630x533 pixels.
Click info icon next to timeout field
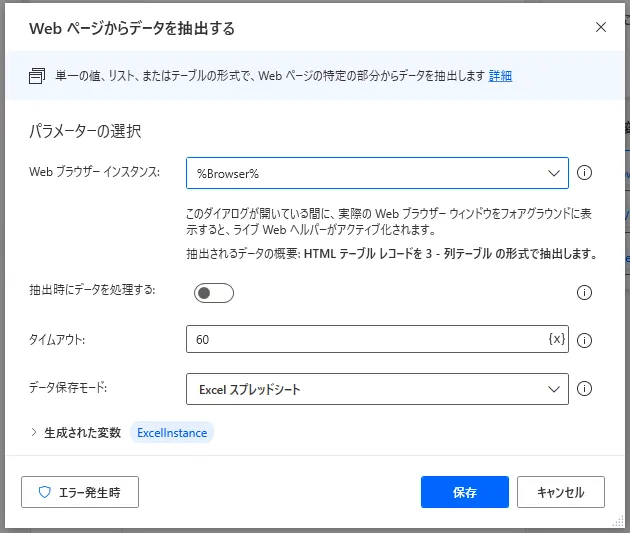[584, 340]
